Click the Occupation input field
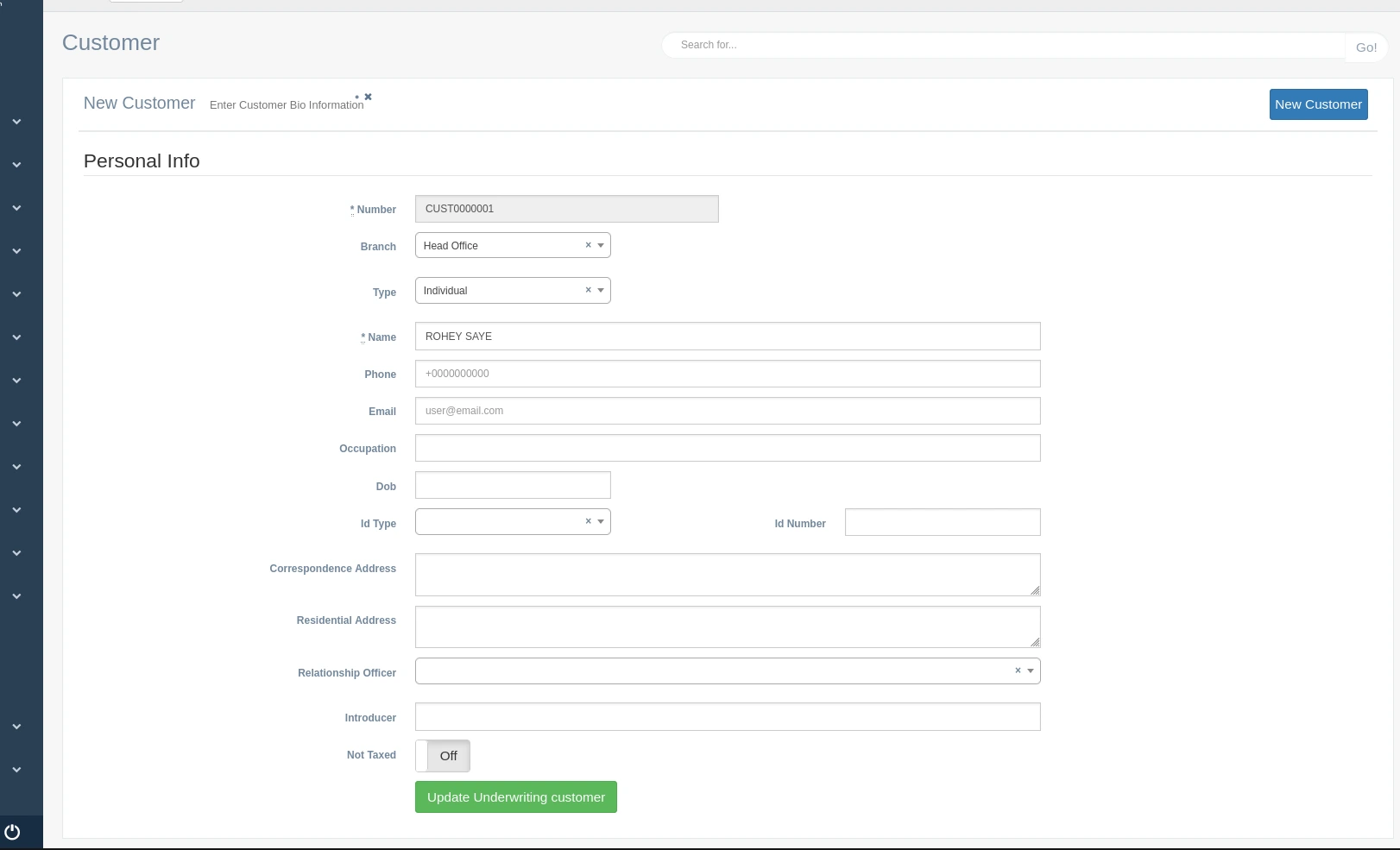 coord(728,448)
